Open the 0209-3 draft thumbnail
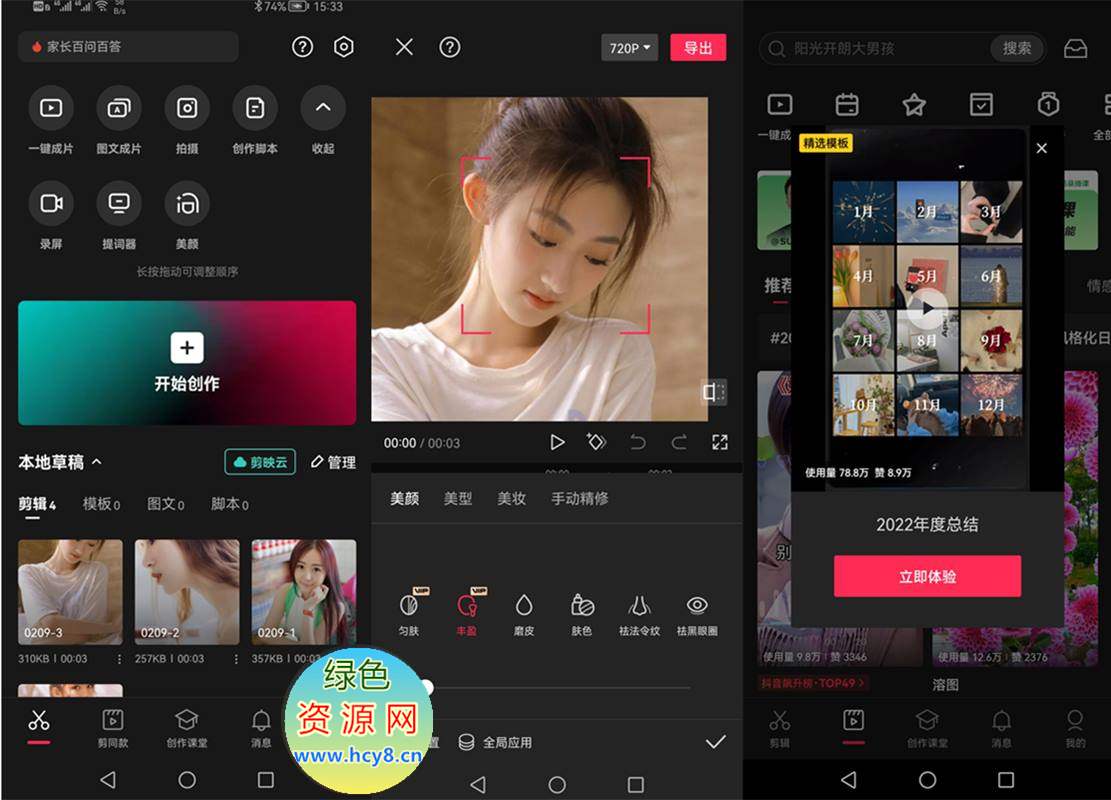 coord(70,591)
